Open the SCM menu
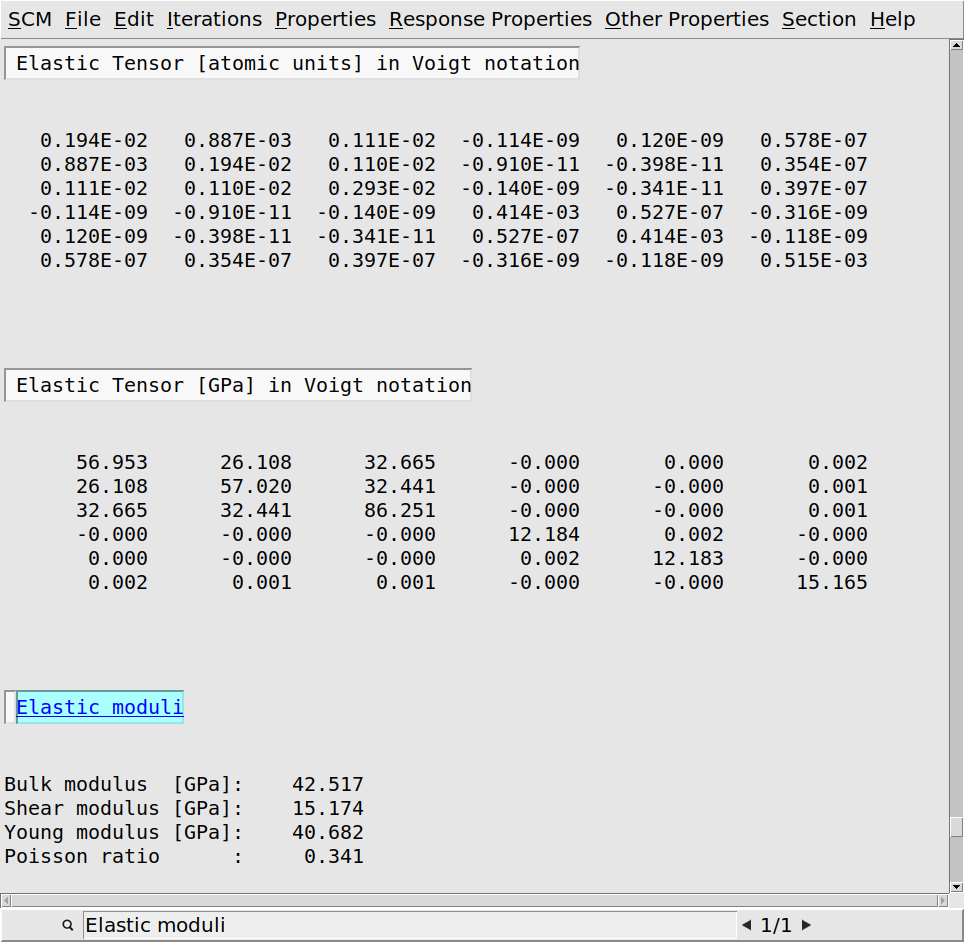 tap(30, 19)
